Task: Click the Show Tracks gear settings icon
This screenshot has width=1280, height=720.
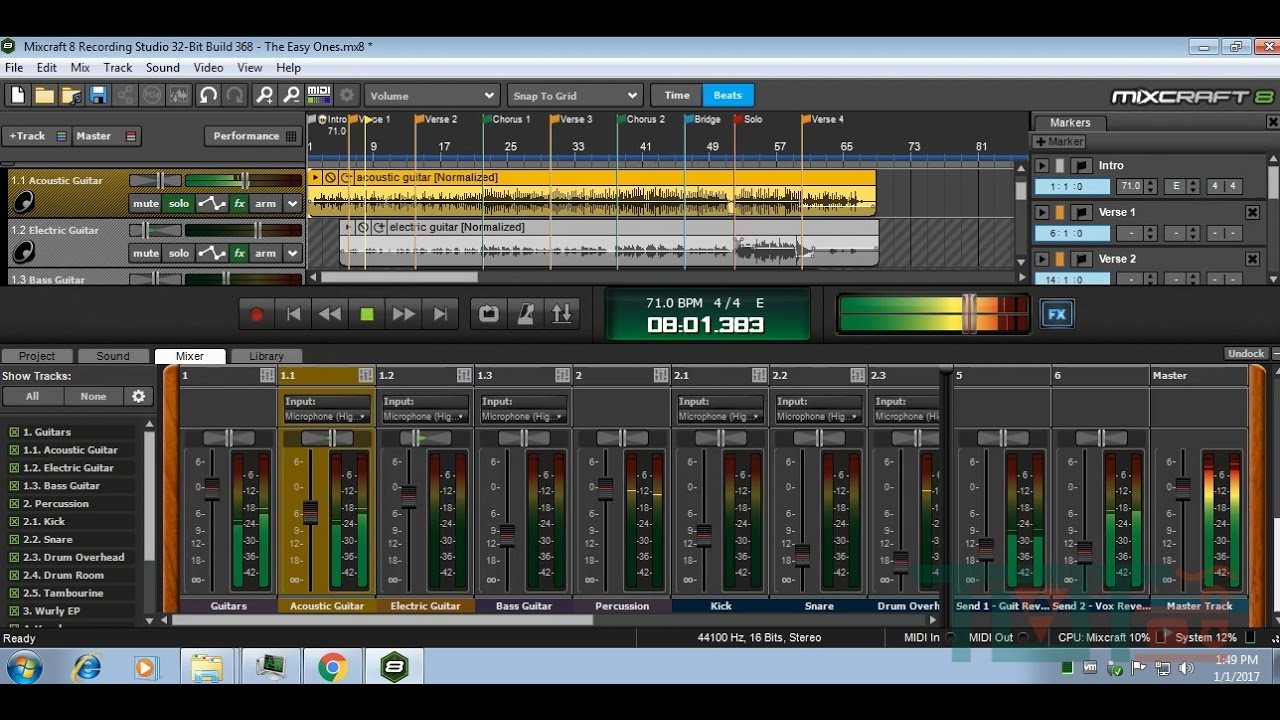Action: [138, 396]
